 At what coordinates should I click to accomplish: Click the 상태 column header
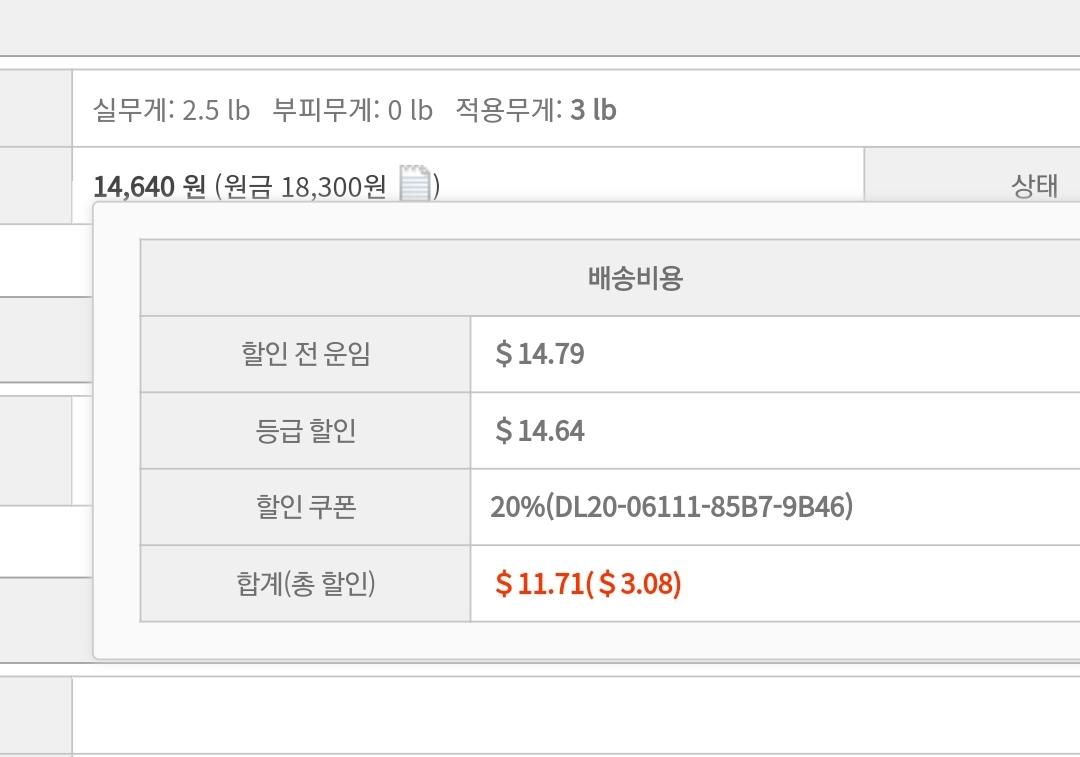pos(1034,186)
